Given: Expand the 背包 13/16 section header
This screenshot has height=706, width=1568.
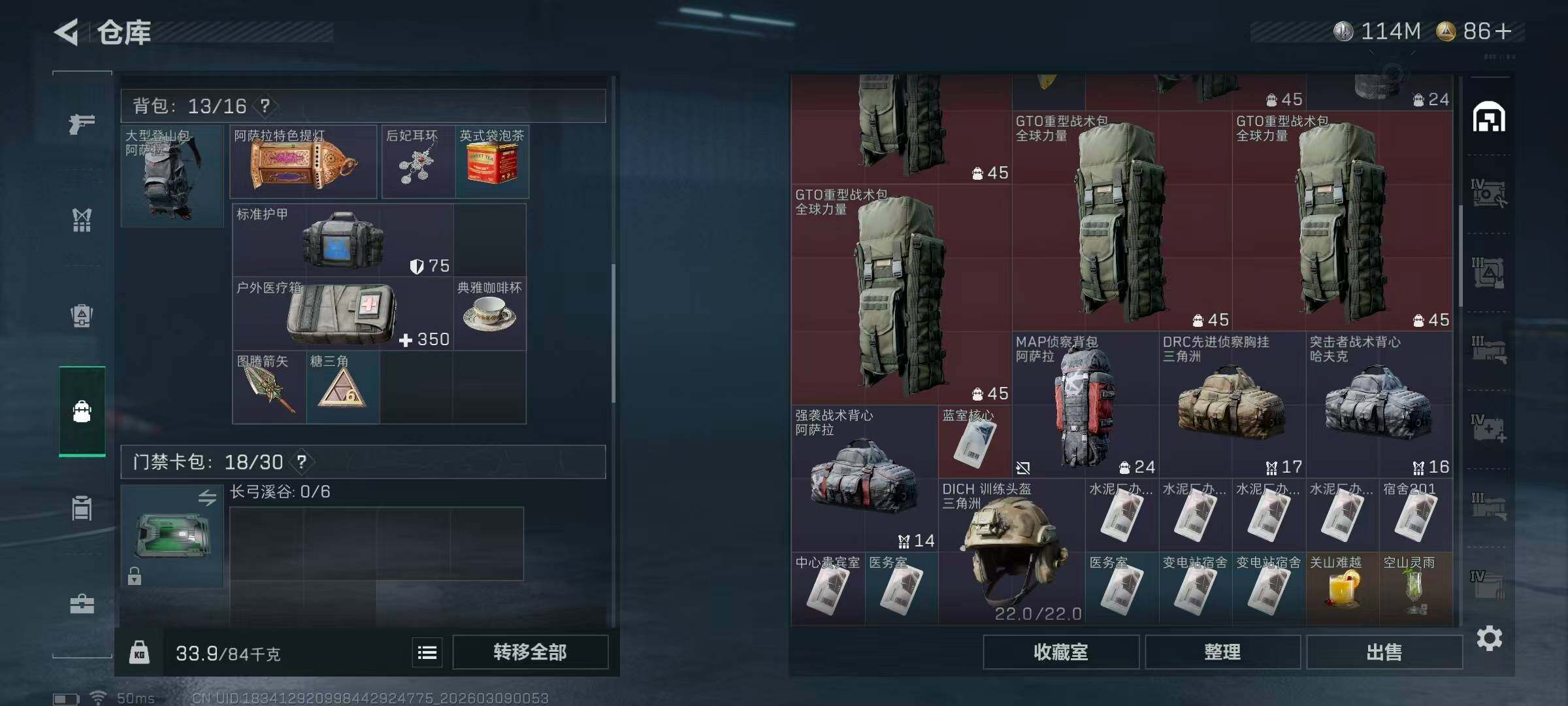Looking at the screenshot, I should point(363,106).
